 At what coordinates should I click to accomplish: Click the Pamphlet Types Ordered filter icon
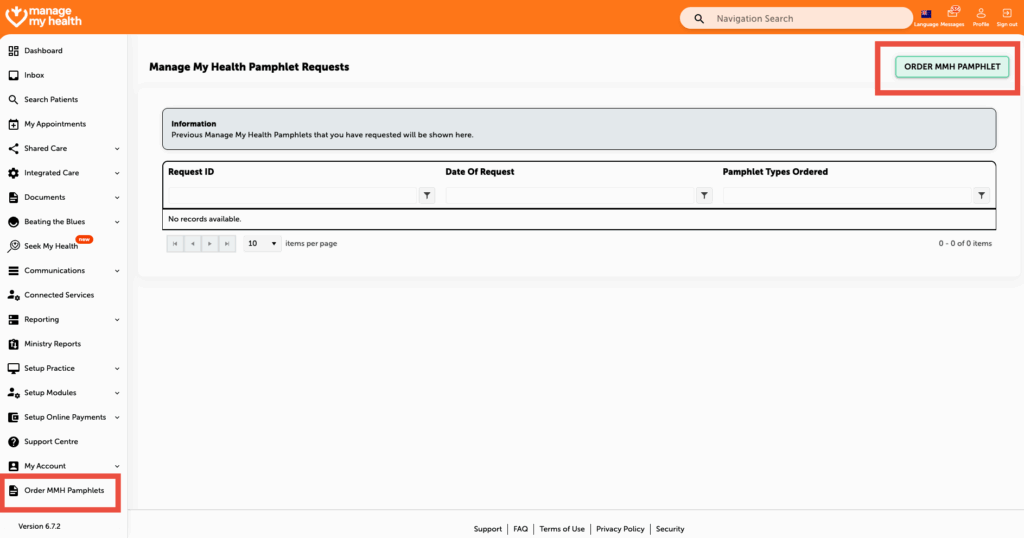[981, 196]
